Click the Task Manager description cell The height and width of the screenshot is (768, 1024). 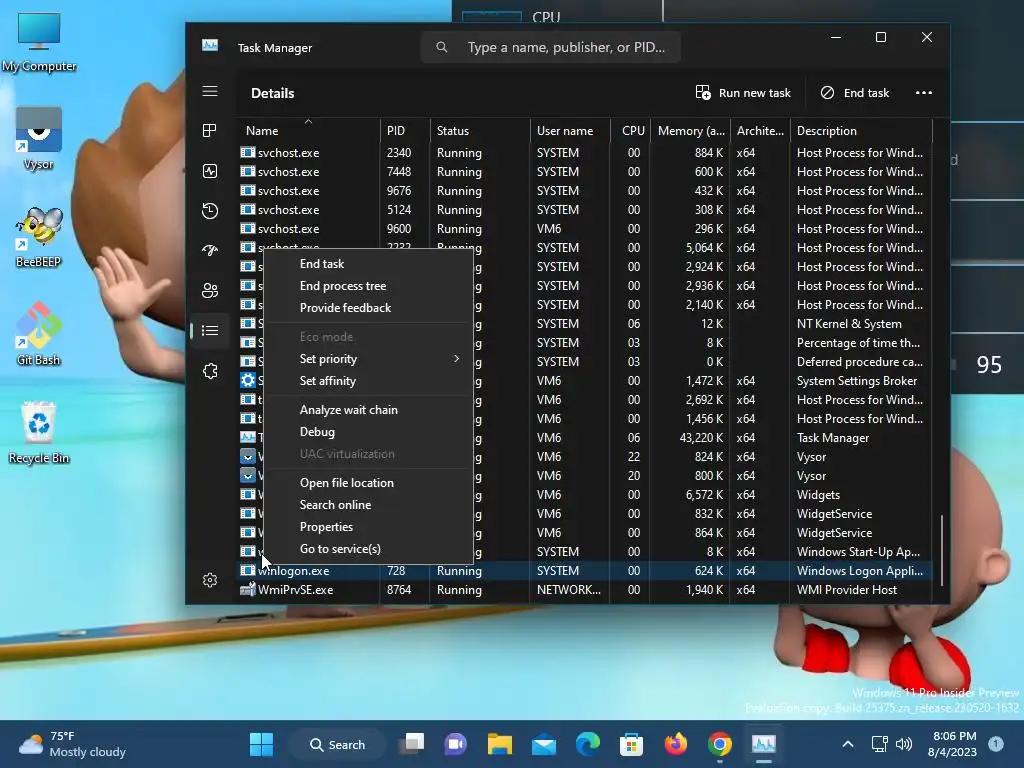pos(833,438)
